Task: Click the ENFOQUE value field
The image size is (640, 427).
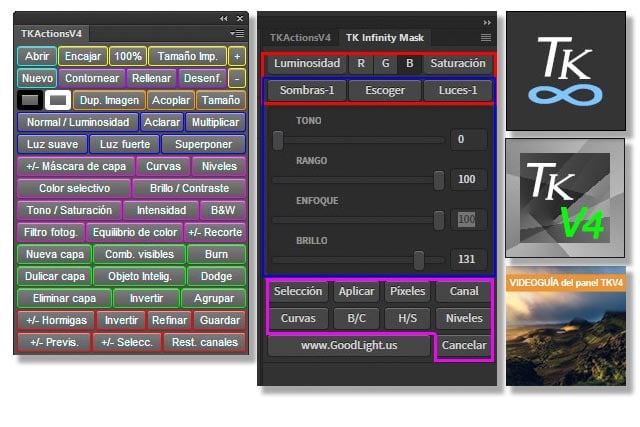Action: pyautogui.click(x=469, y=219)
